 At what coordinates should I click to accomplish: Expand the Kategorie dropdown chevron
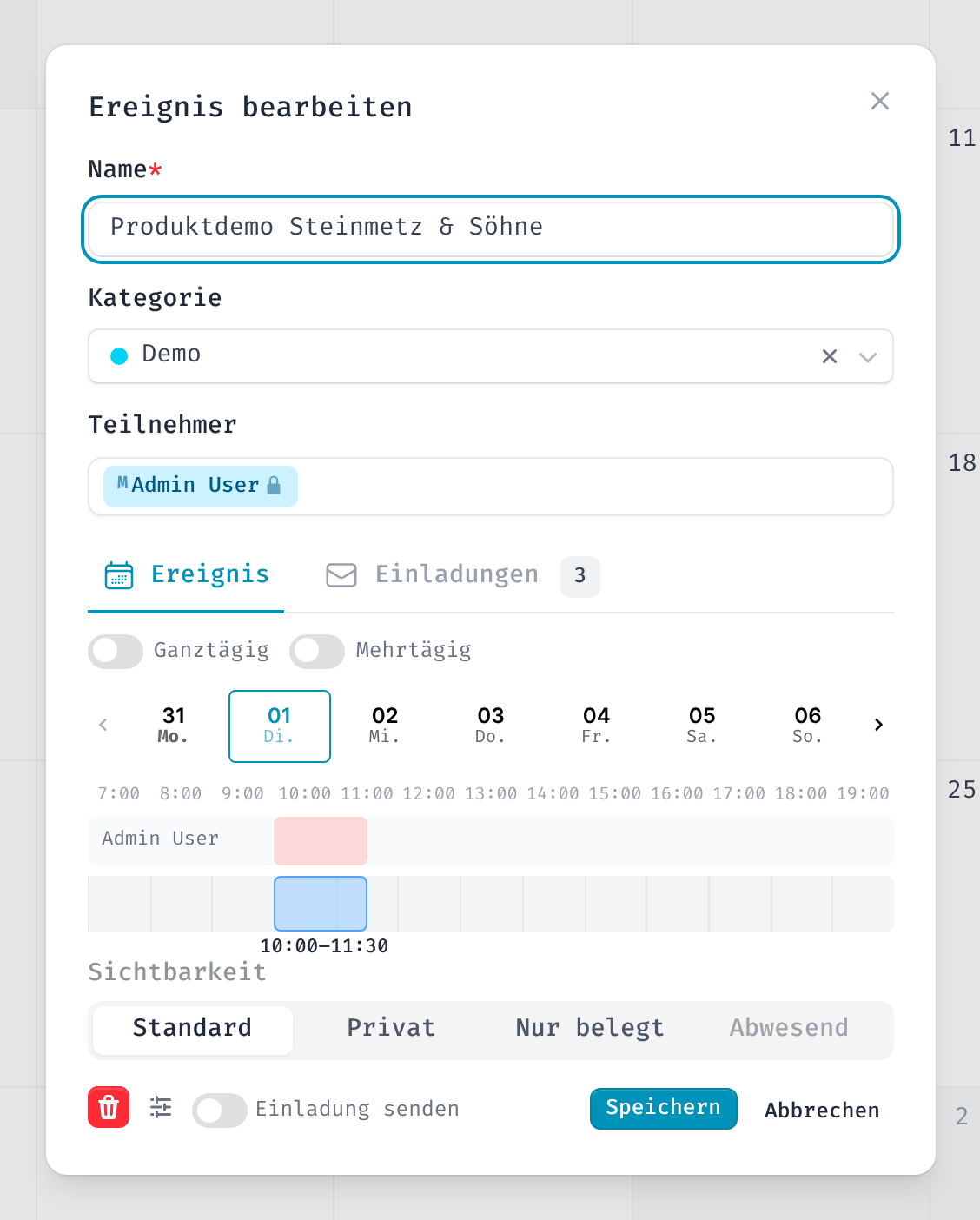868,356
